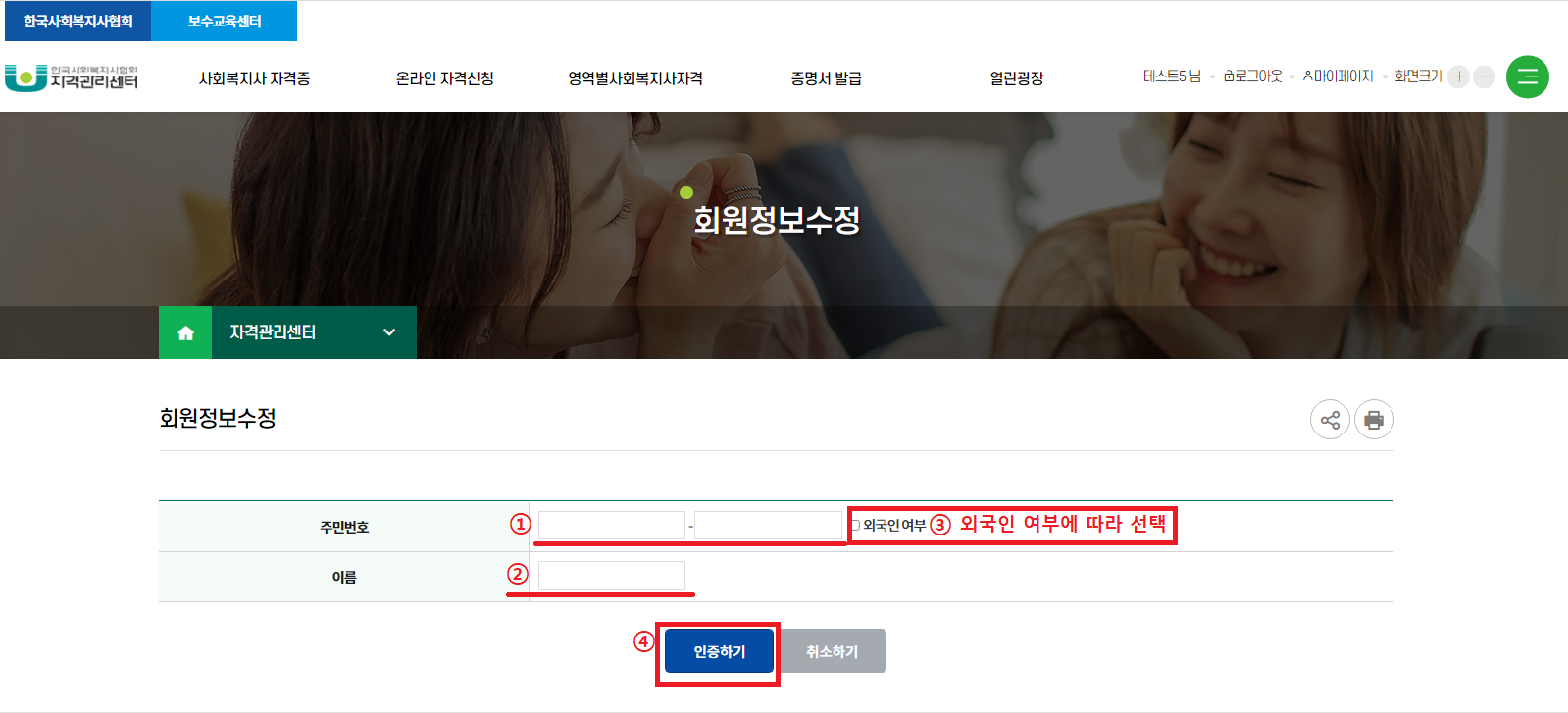Click the 취소하기 button
The height and width of the screenshot is (713, 1568).
click(x=833, y=651)
